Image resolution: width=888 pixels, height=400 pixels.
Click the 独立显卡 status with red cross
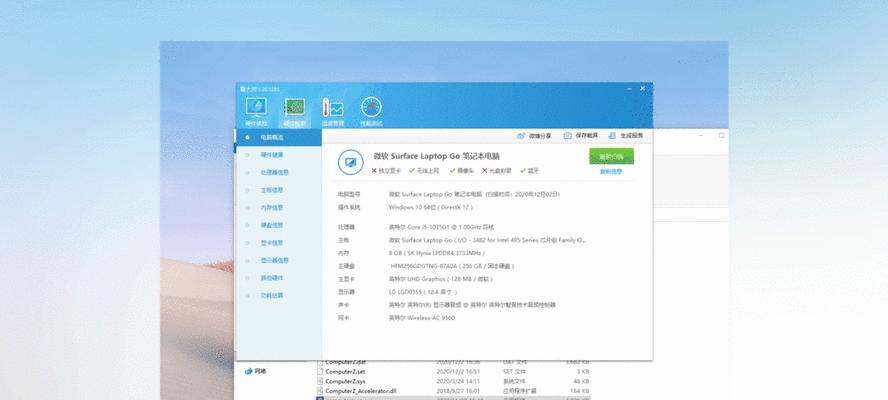point(386,171)
